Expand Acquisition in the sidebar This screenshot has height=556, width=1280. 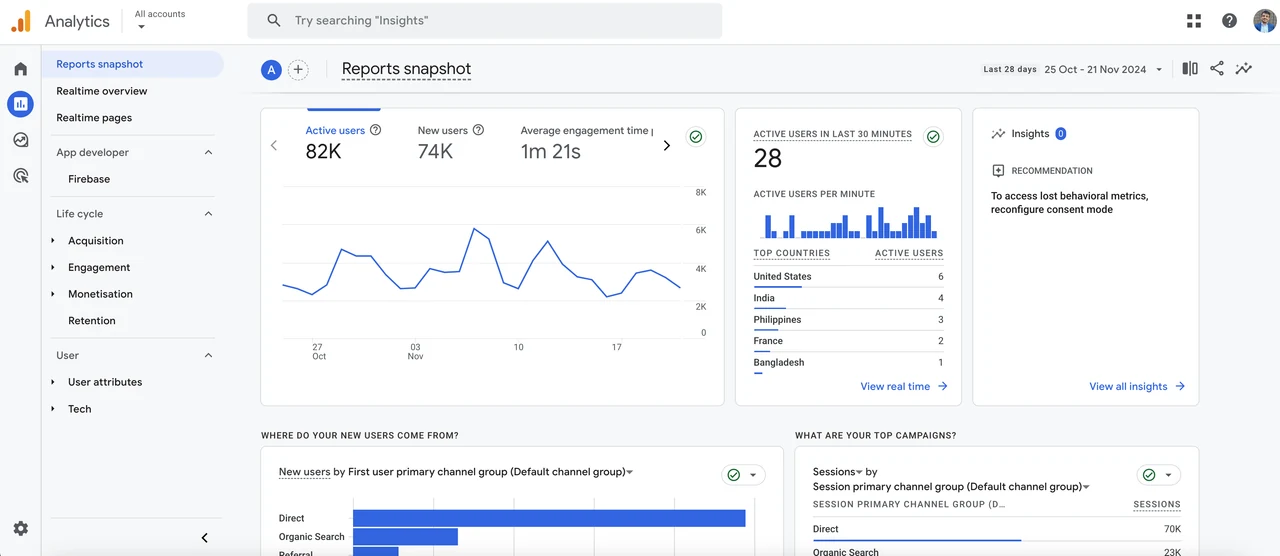coord(53,241)
